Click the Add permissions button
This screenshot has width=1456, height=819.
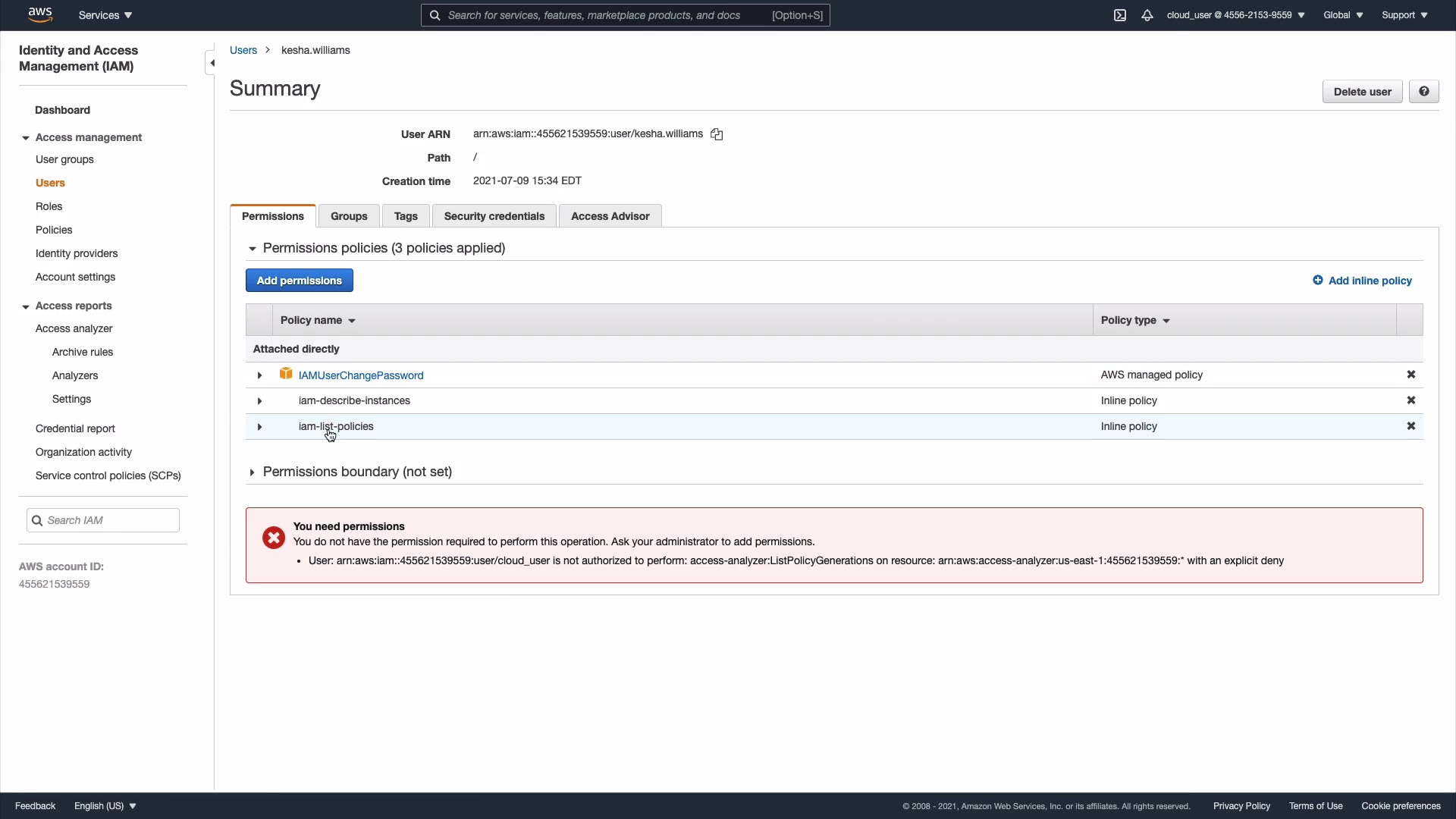tap(299, 281)
